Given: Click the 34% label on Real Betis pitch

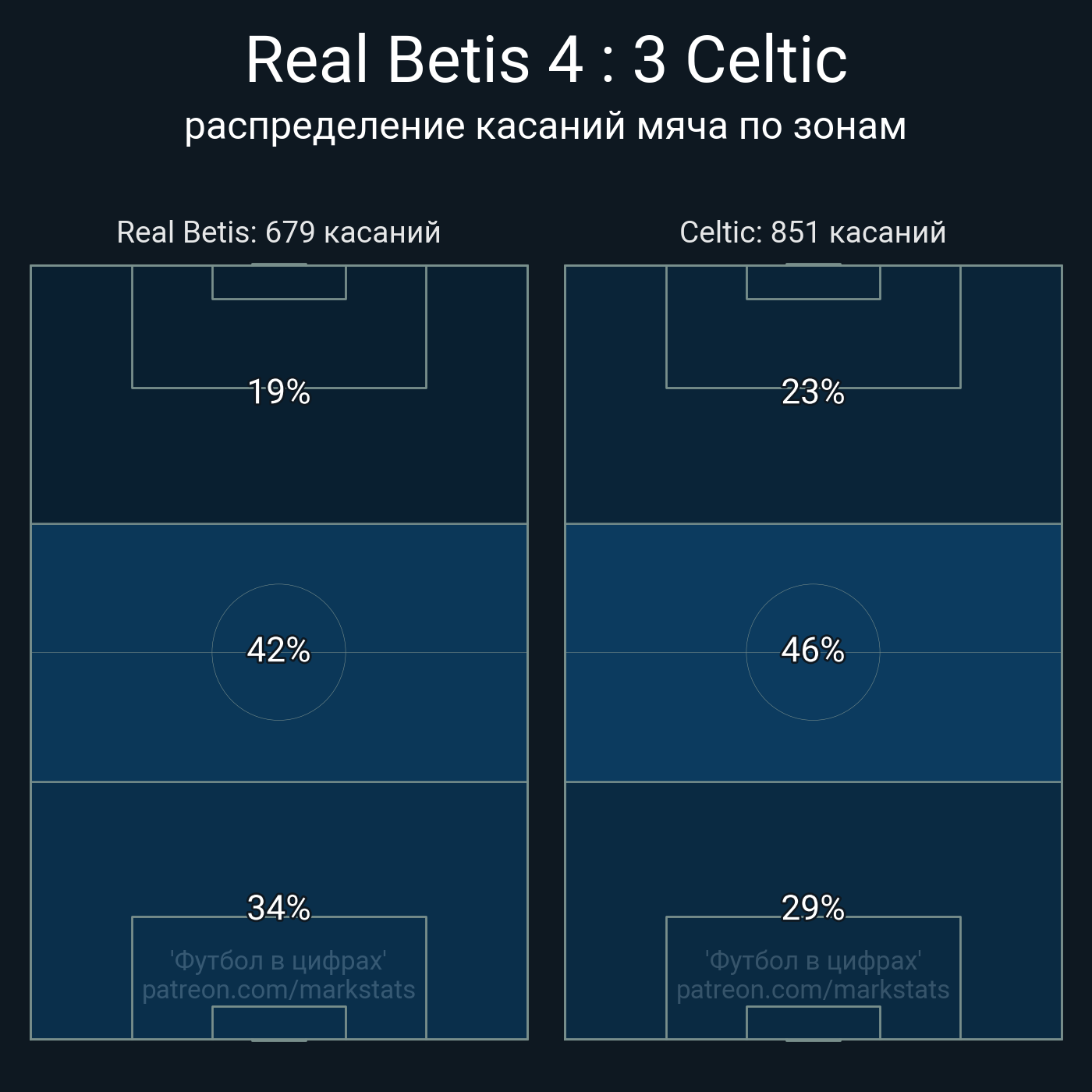Looking at the screenshot, I should coord(278,908).
